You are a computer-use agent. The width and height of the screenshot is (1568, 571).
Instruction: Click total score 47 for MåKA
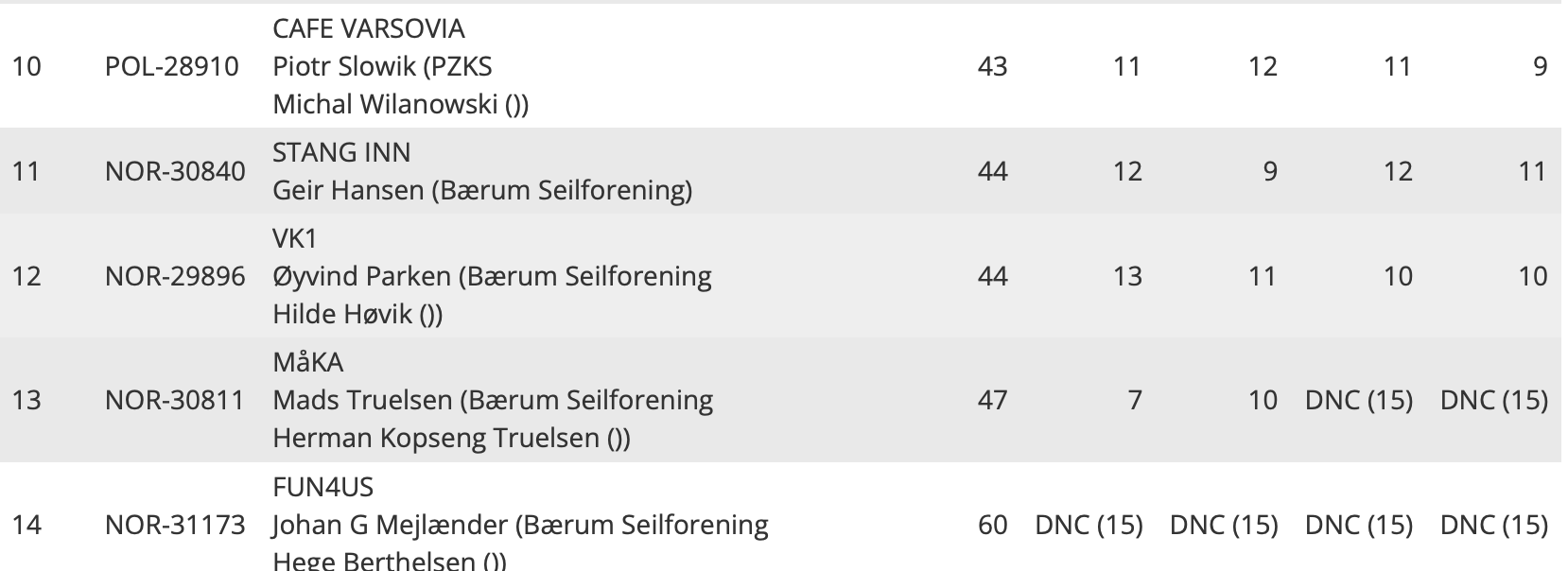(992, 400)
